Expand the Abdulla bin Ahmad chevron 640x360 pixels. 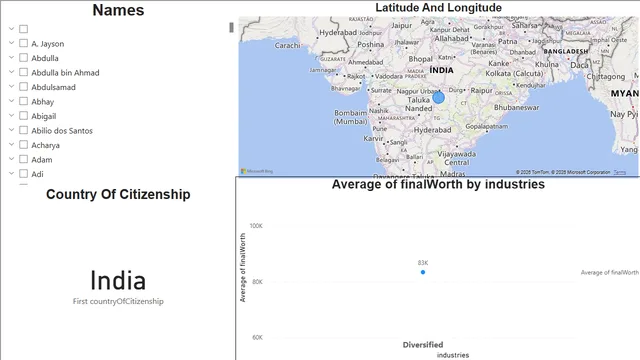pos(11,72)
